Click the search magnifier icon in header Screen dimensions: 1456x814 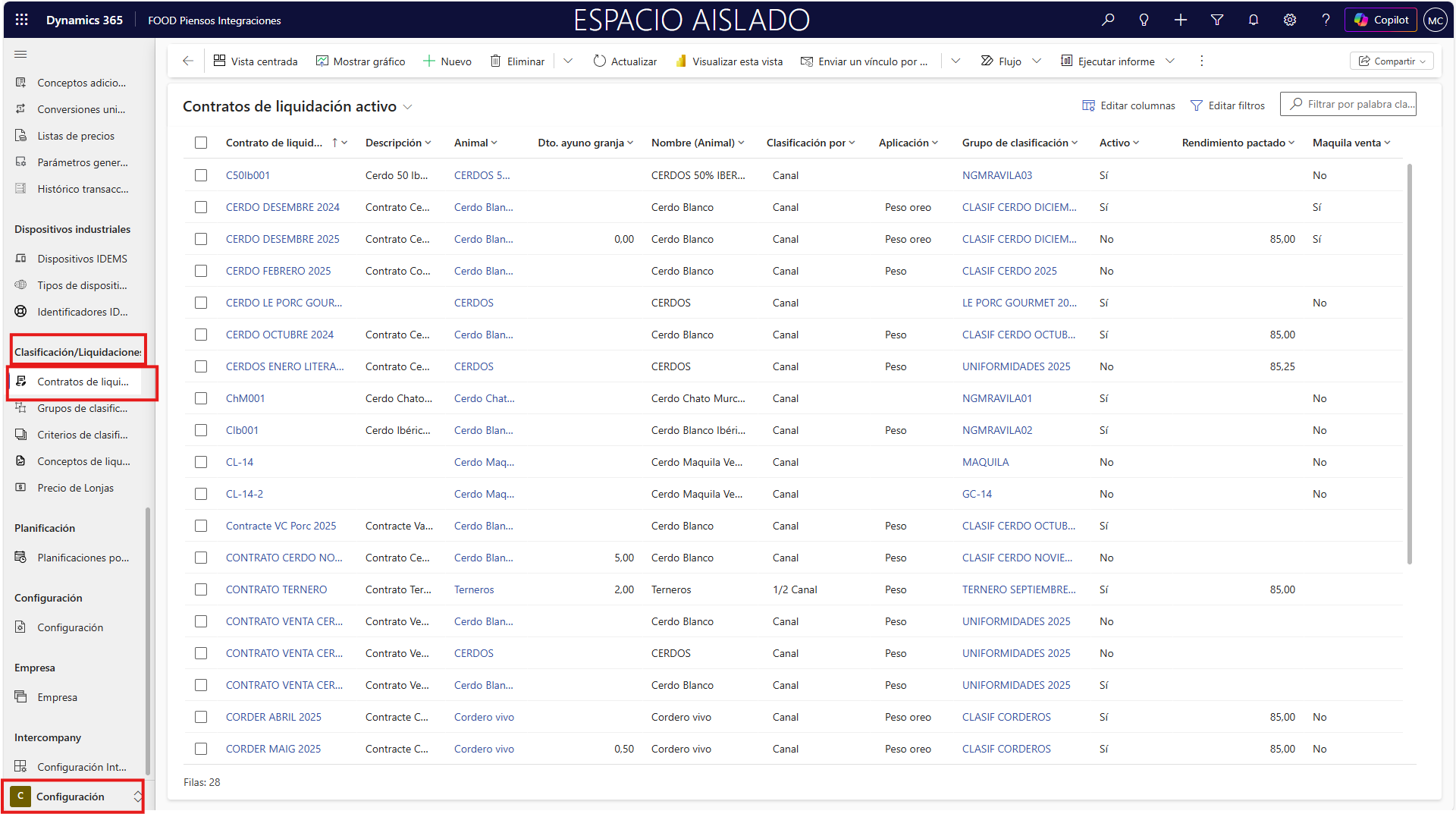tap(1108, 20)
